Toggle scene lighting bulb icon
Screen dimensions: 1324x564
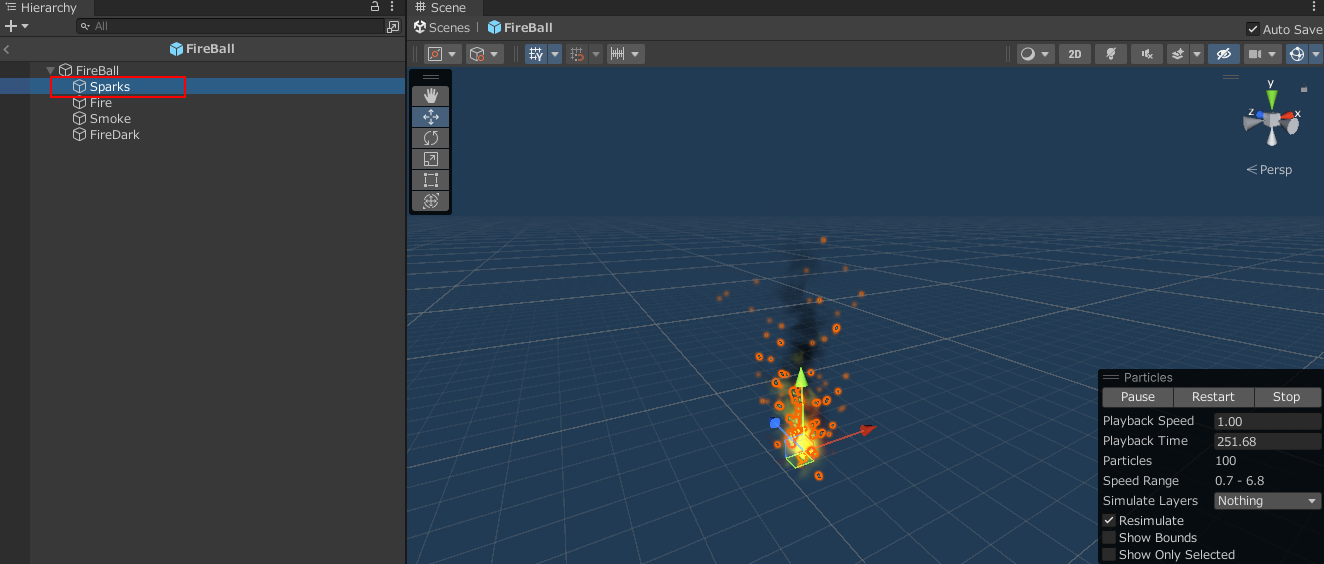1111,54
